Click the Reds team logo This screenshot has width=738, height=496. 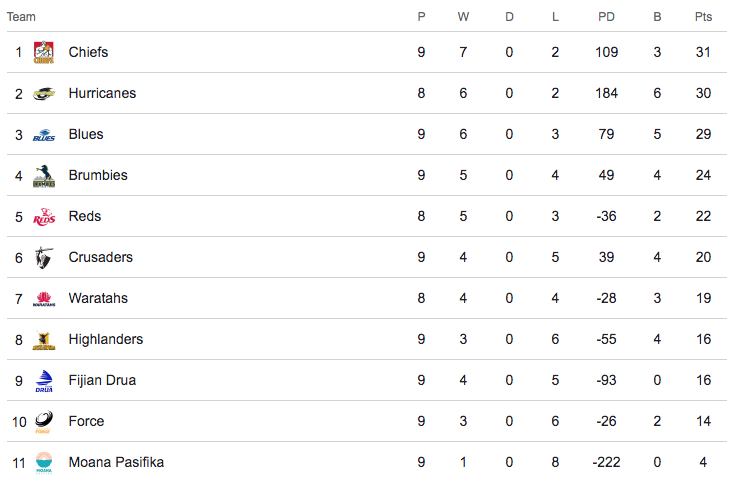[x=43, y=217]
